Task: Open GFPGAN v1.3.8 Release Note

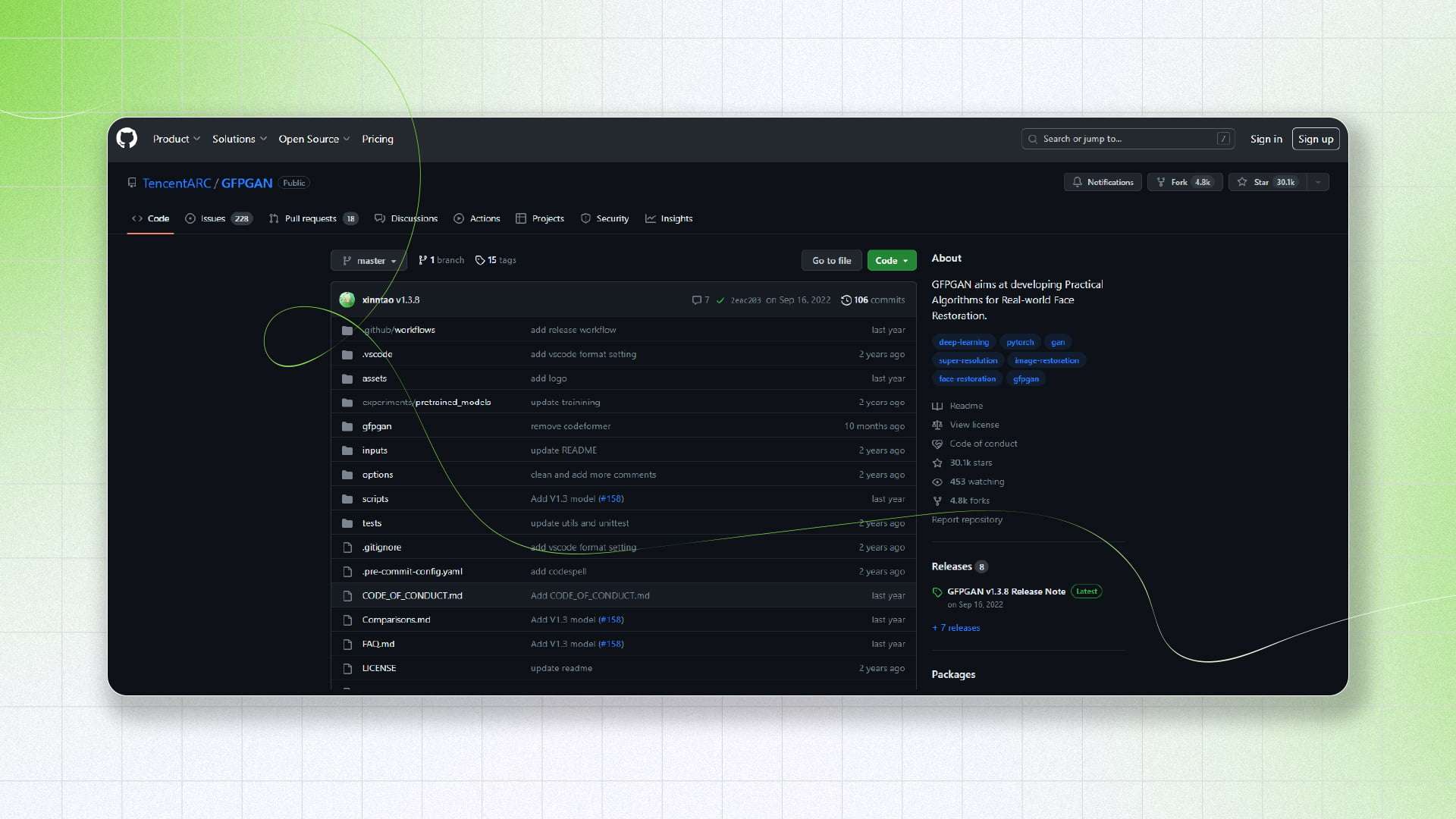Action: click(1006, 591)
